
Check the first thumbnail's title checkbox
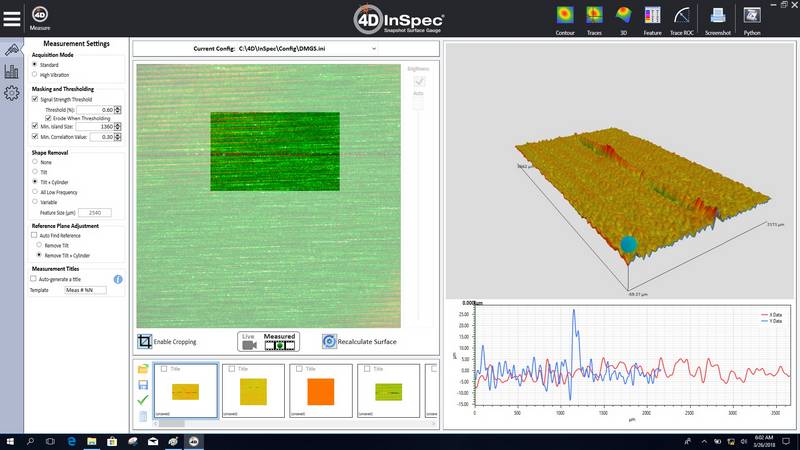[x=164, y=369]
